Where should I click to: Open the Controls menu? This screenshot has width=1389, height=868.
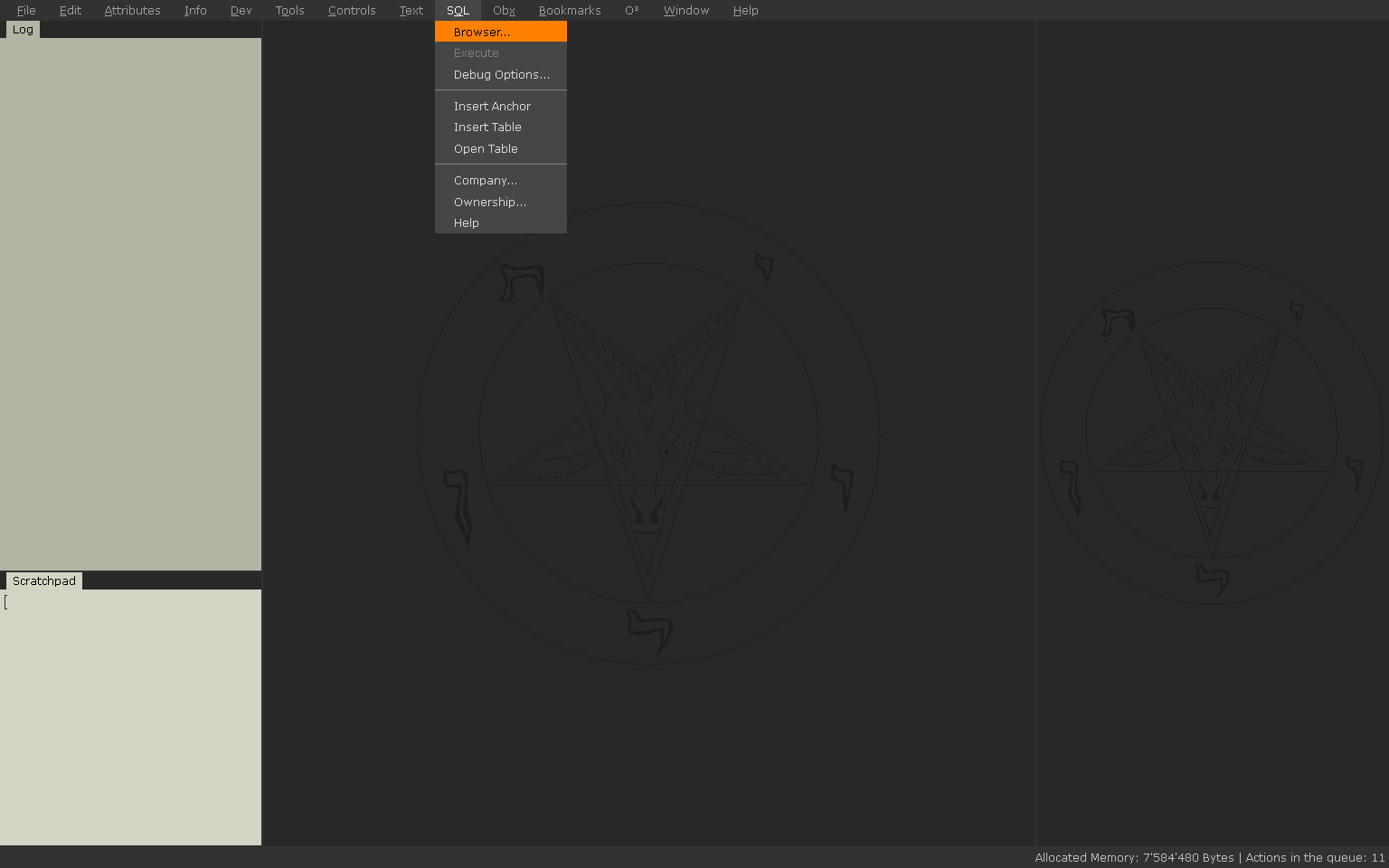click(352, 11)
